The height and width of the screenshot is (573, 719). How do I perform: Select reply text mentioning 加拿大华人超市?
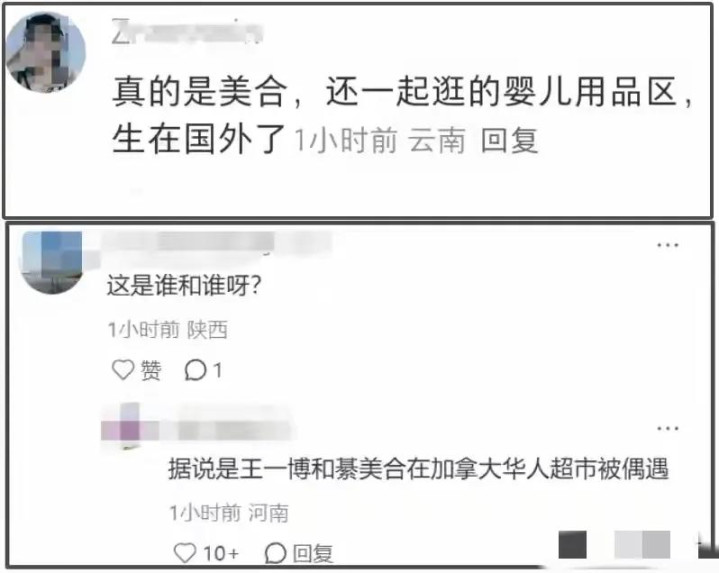[x=418, y=468]
